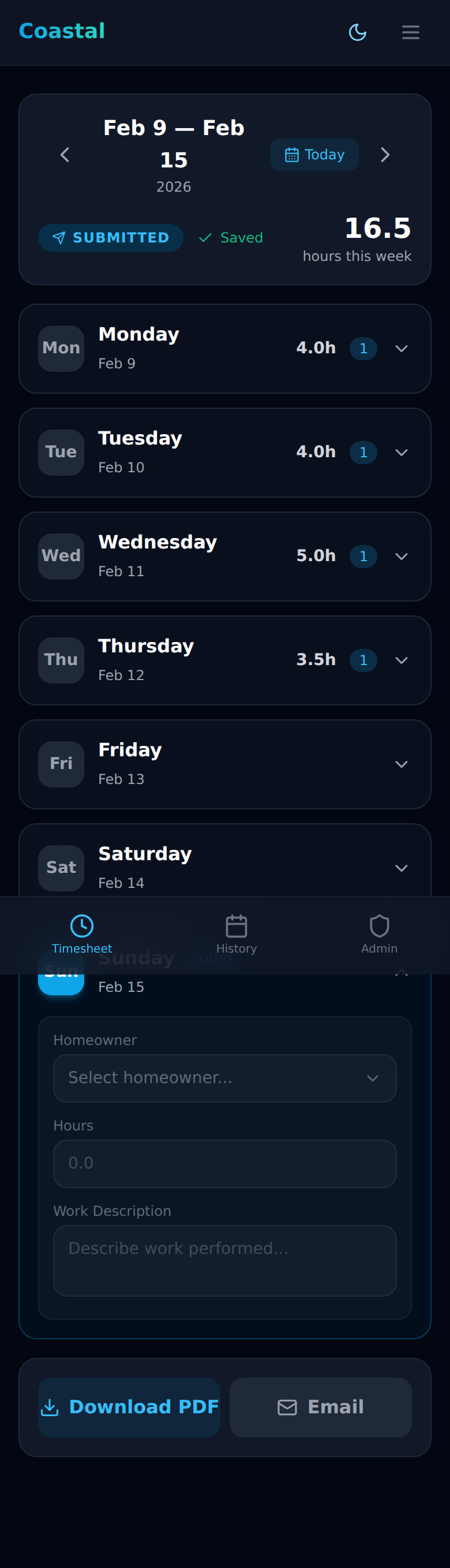The height and width of the screenshot is (1568, 450).
Task: Switch to History tab
Action: click(x=237, y=935)
